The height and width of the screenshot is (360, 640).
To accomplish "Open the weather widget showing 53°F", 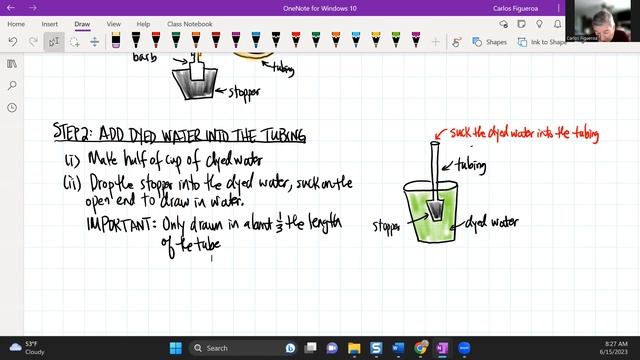I will tap(27, 348).
